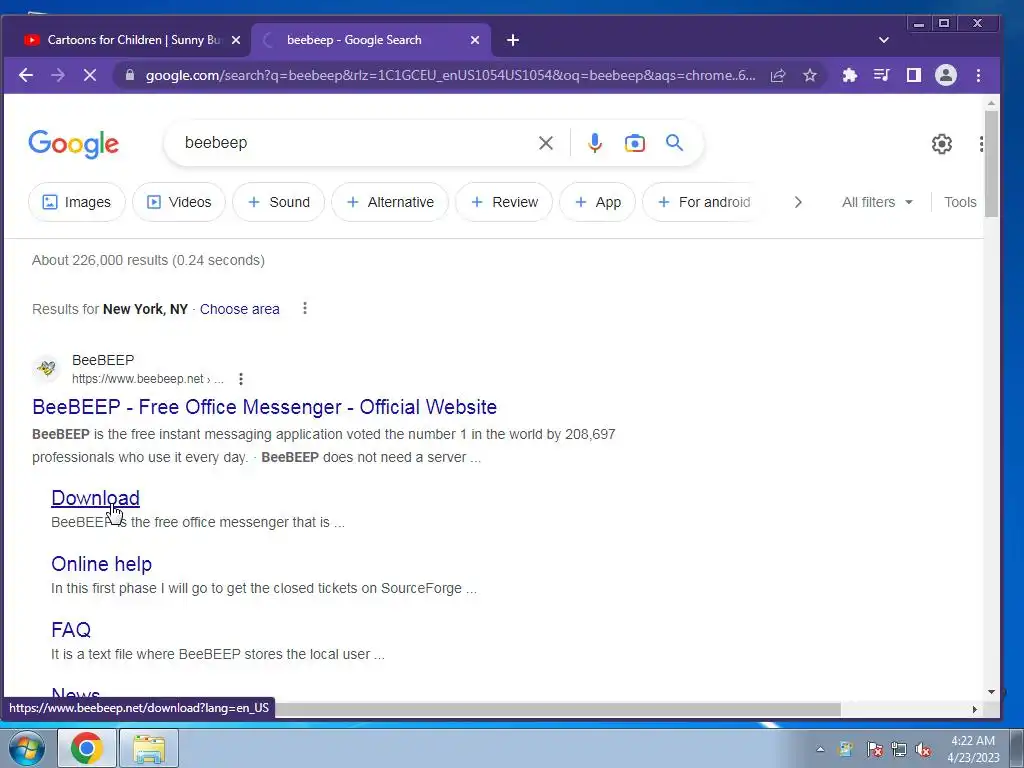Click Choose area link
The image size is (1024, 768).
pos(240,309)
